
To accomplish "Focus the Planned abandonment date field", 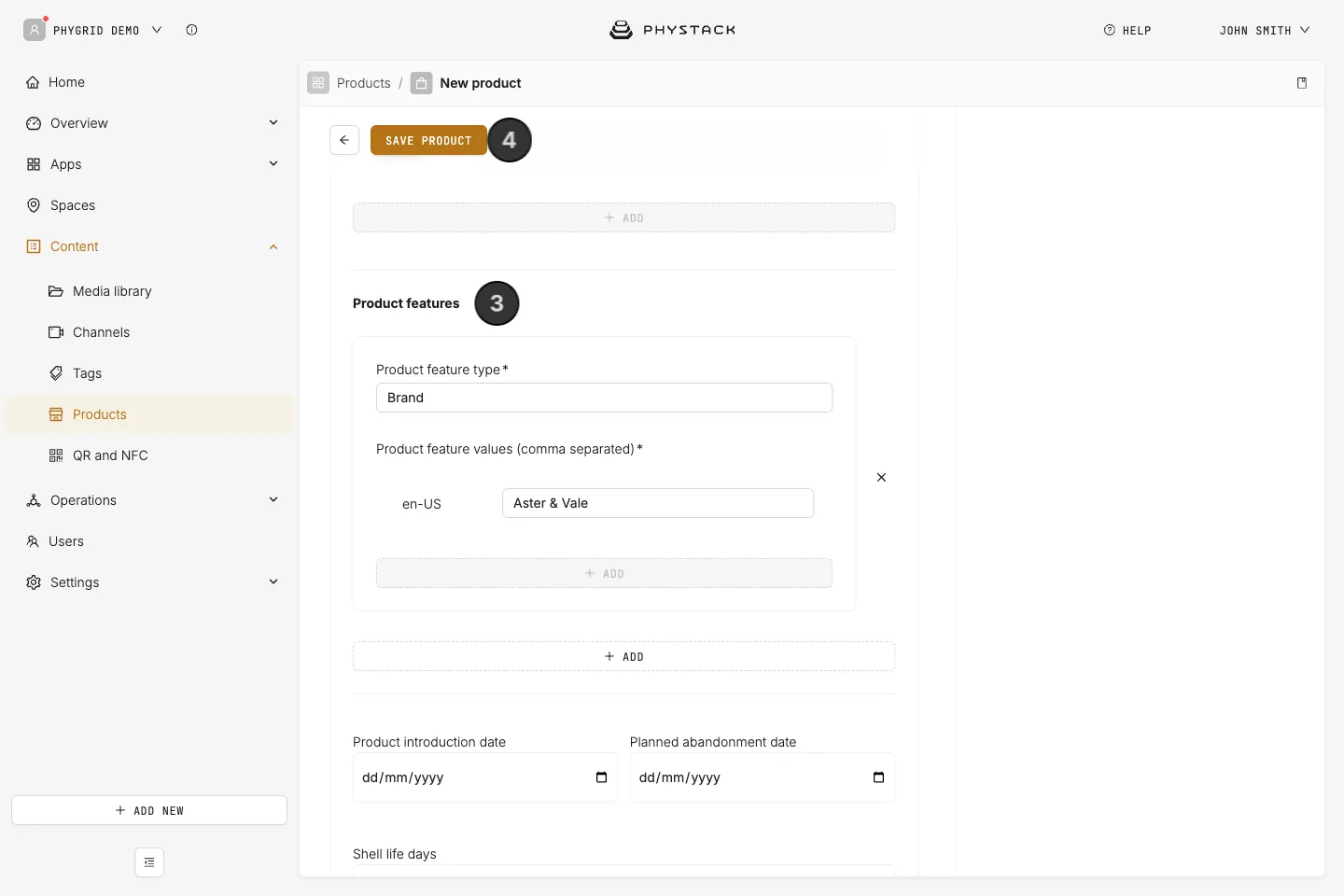I will (763, 777).
